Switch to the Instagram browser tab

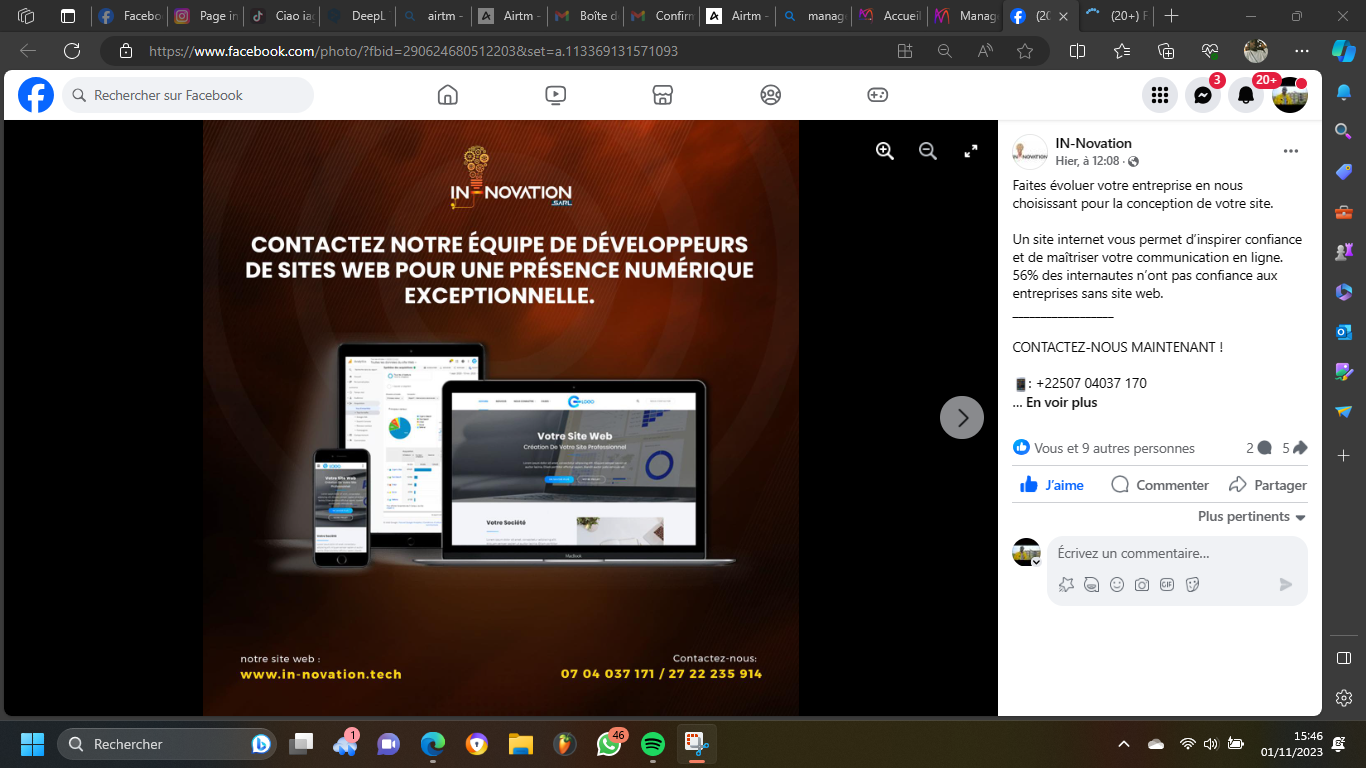point(208,16)
